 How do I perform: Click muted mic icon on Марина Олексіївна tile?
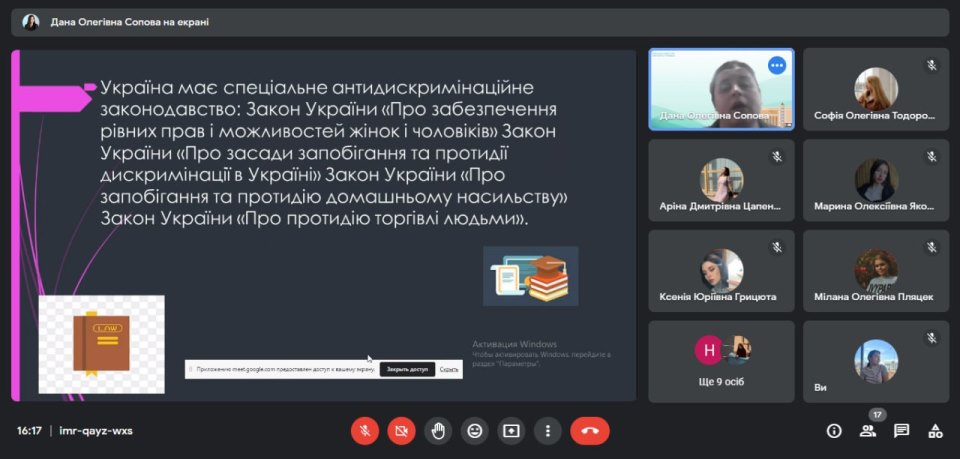coord(932,156)
